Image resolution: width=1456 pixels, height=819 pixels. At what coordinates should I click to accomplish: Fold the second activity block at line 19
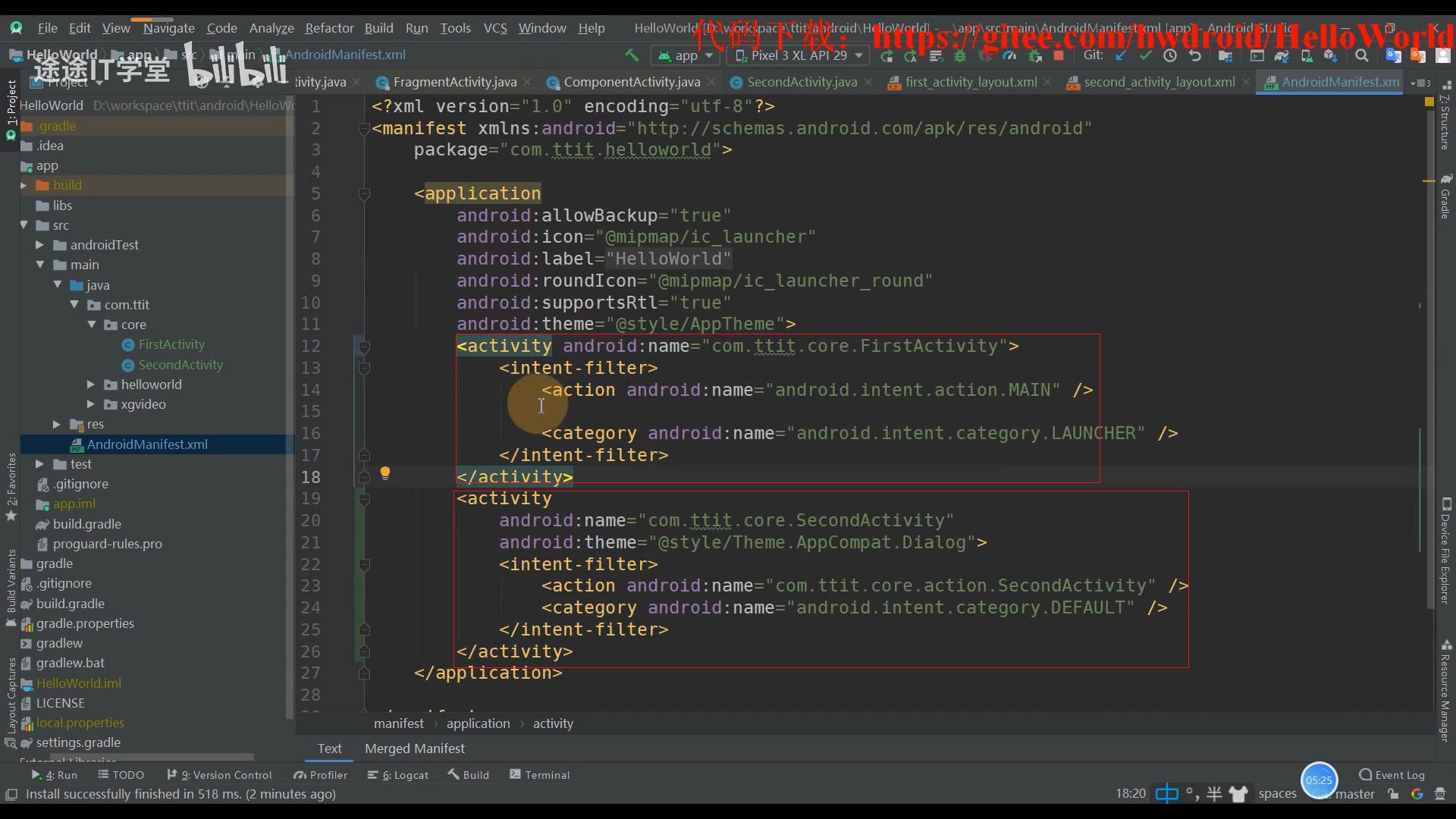[364, 499]
